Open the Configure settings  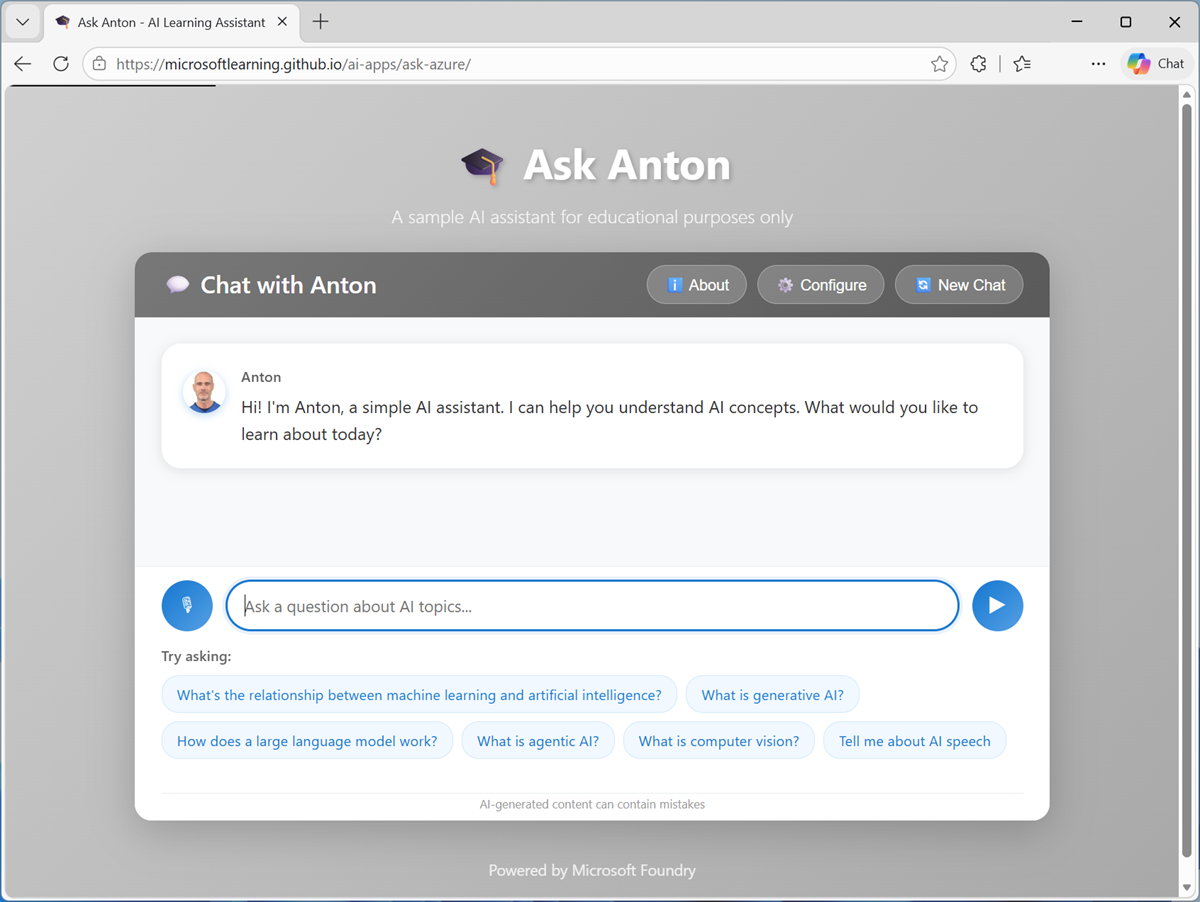pos(820,284)
